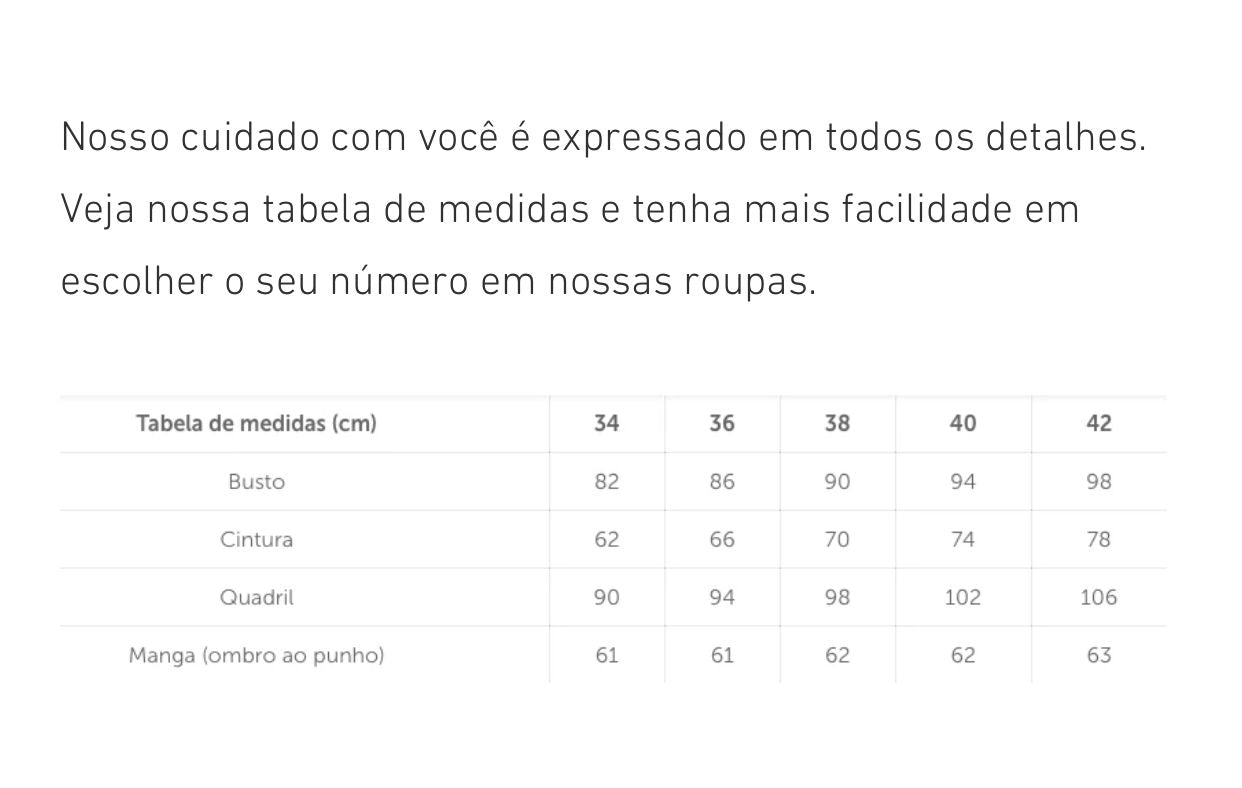Image resolution: width=1242 pixels, height=788 pixels.
Task: Click the Busto row label
Action: point(256,481)
